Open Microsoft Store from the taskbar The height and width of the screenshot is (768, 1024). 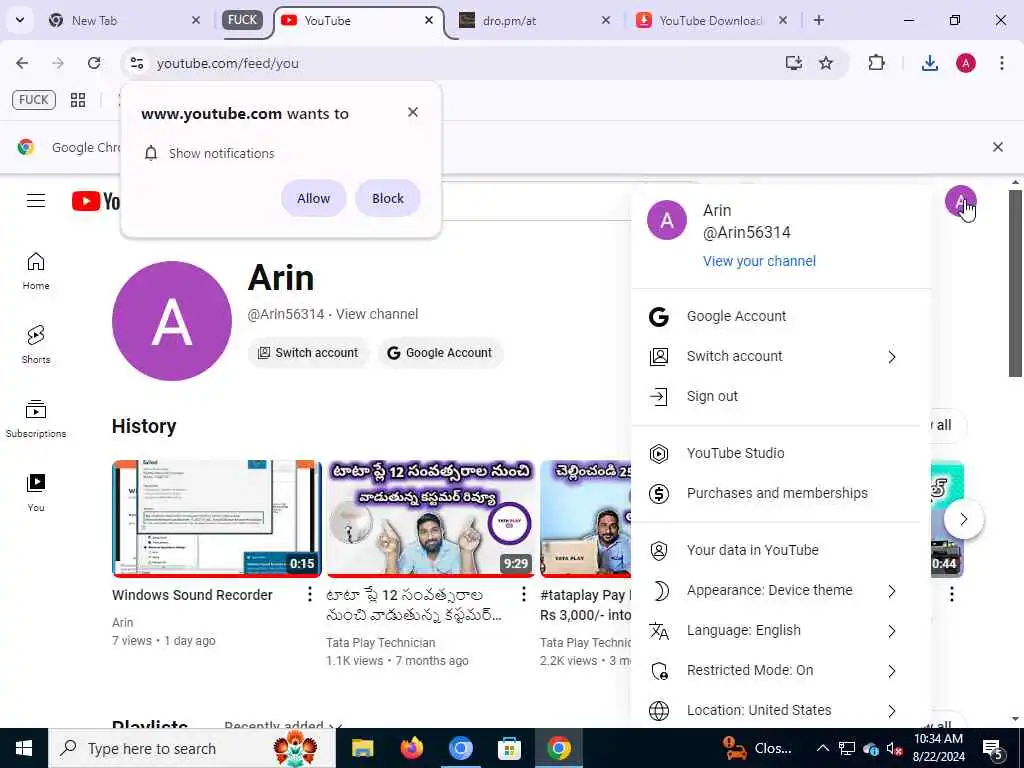[509, 748]
